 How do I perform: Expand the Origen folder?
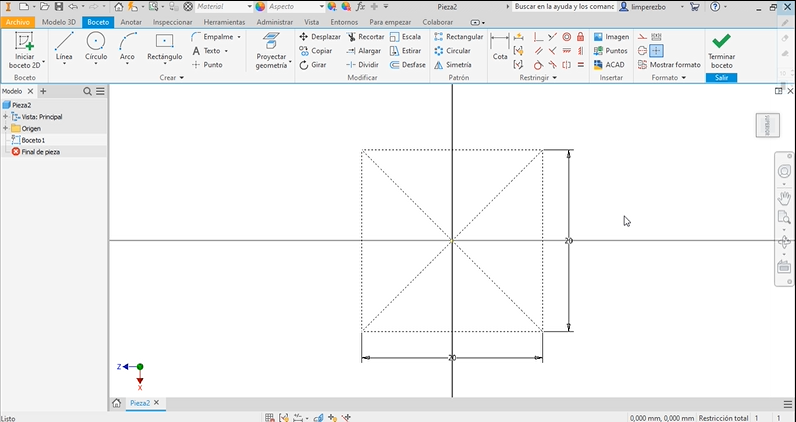coord(6,128)
